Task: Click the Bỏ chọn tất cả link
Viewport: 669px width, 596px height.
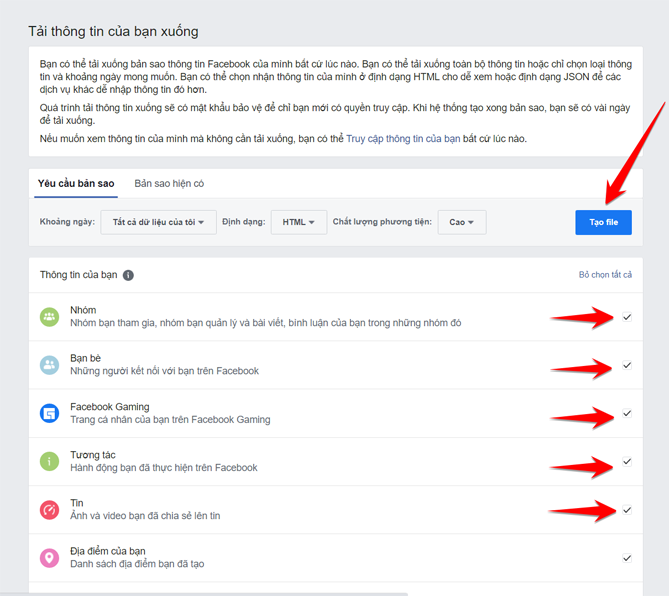Action: [605, 275]
